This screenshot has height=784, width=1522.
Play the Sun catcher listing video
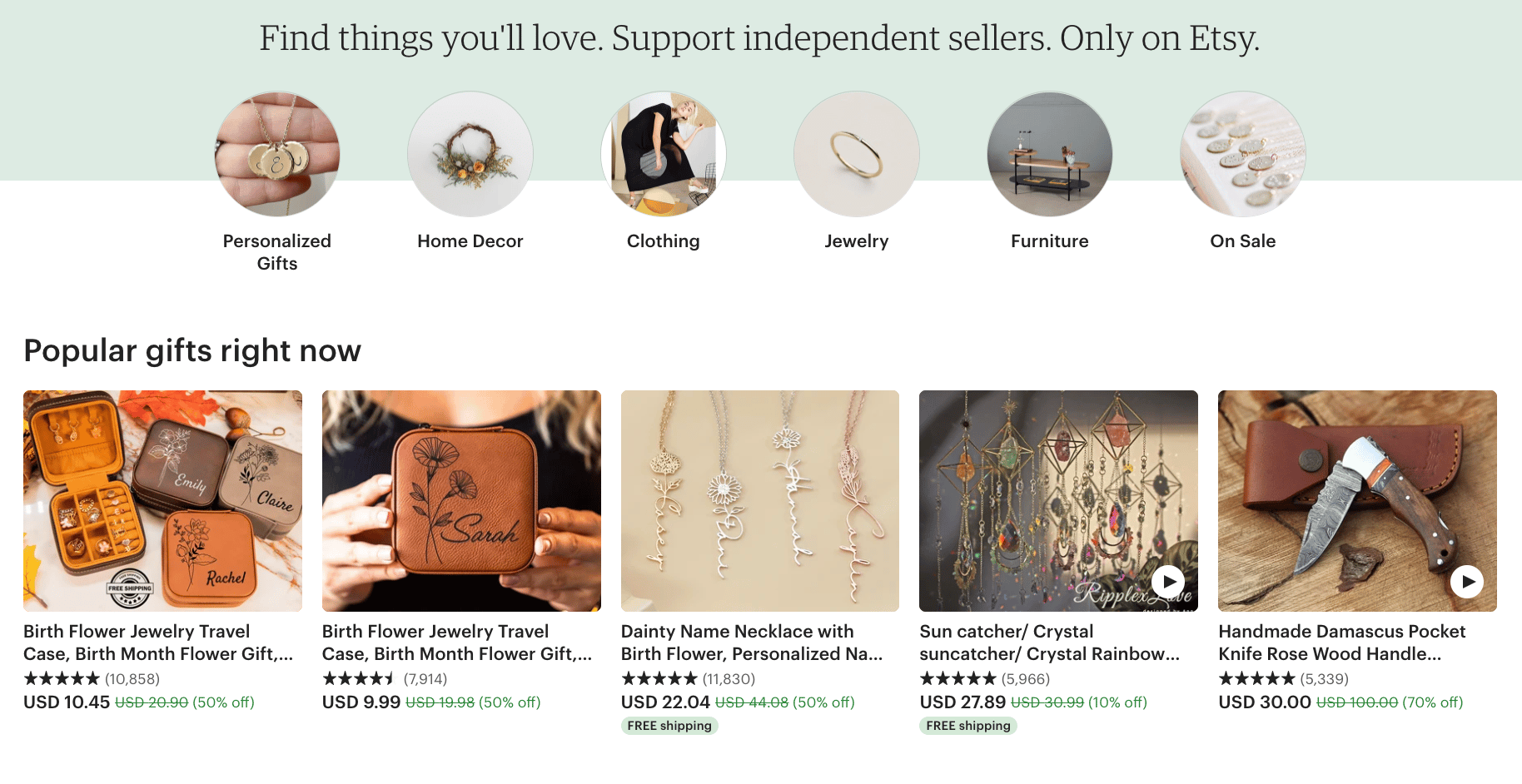(x=1168, y=581)
